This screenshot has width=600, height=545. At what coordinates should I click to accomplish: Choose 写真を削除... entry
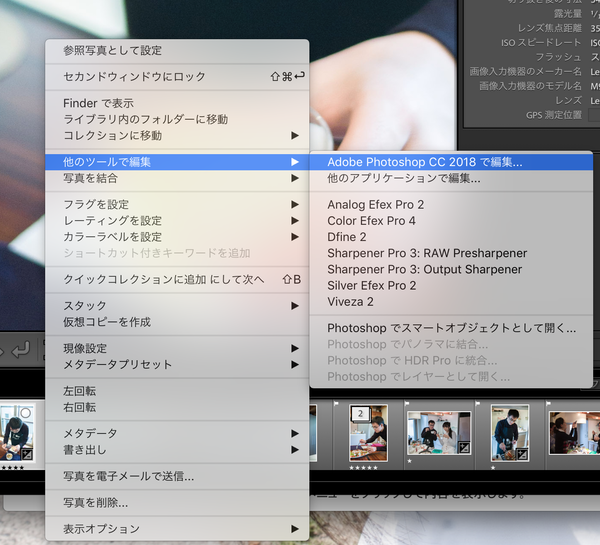point(177,503)
